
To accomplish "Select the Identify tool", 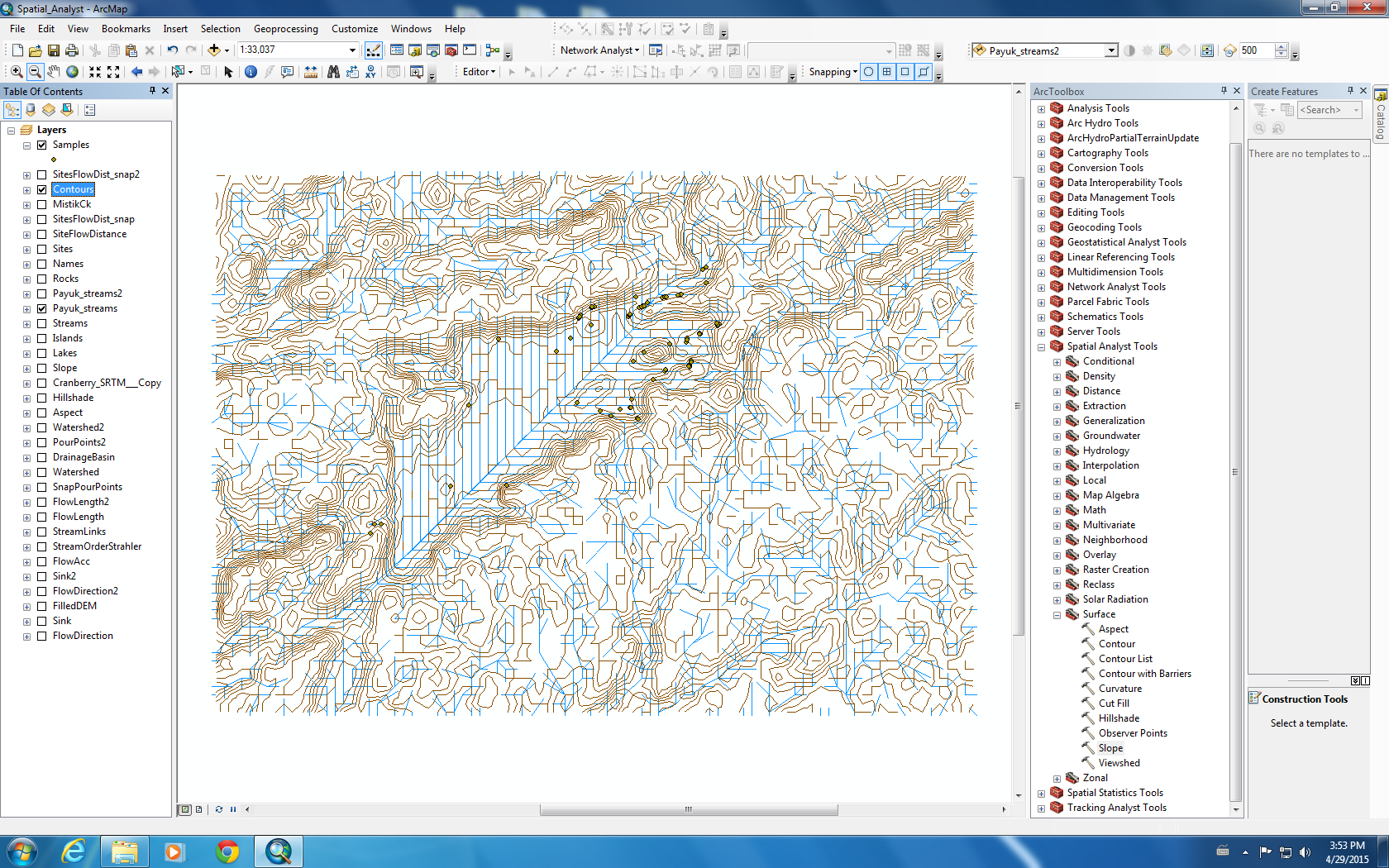I will pos(251,72).
